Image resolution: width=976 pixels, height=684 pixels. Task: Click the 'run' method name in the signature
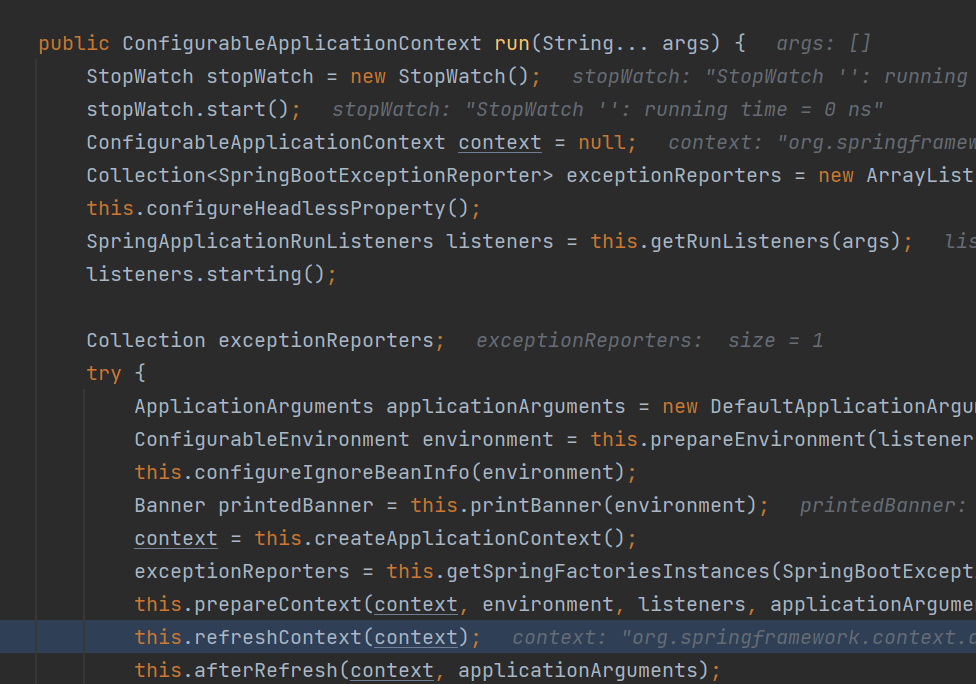click(x=512, y=44)
